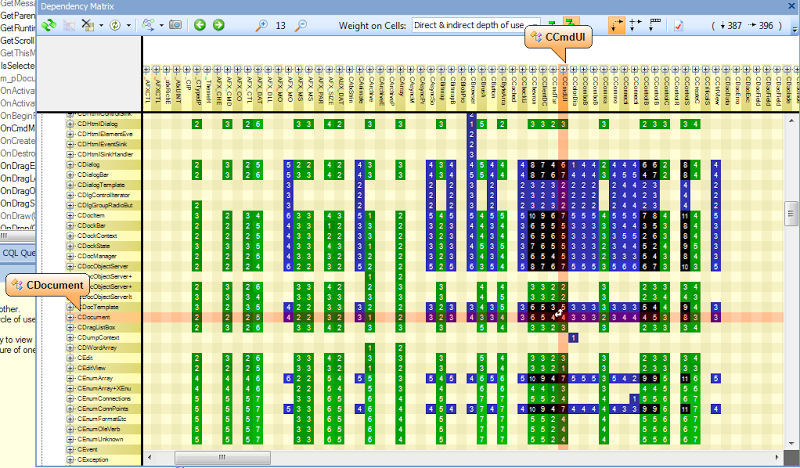This screenshot has height=468, width=800.
Task: Expand the CException row node
Action: click(x=70, y=460)
